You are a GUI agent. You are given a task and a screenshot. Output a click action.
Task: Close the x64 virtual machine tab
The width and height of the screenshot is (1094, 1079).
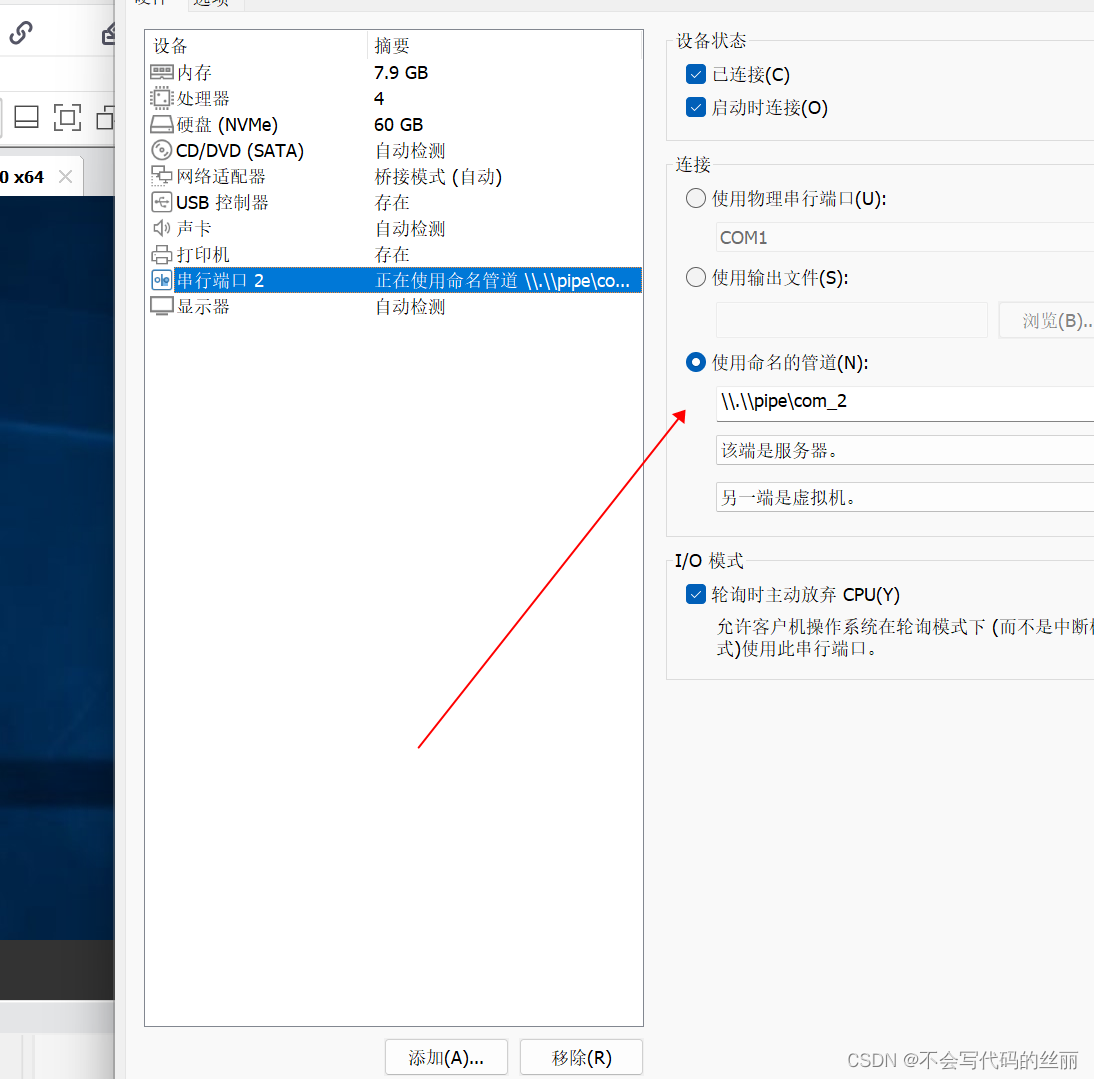[66, 177]
